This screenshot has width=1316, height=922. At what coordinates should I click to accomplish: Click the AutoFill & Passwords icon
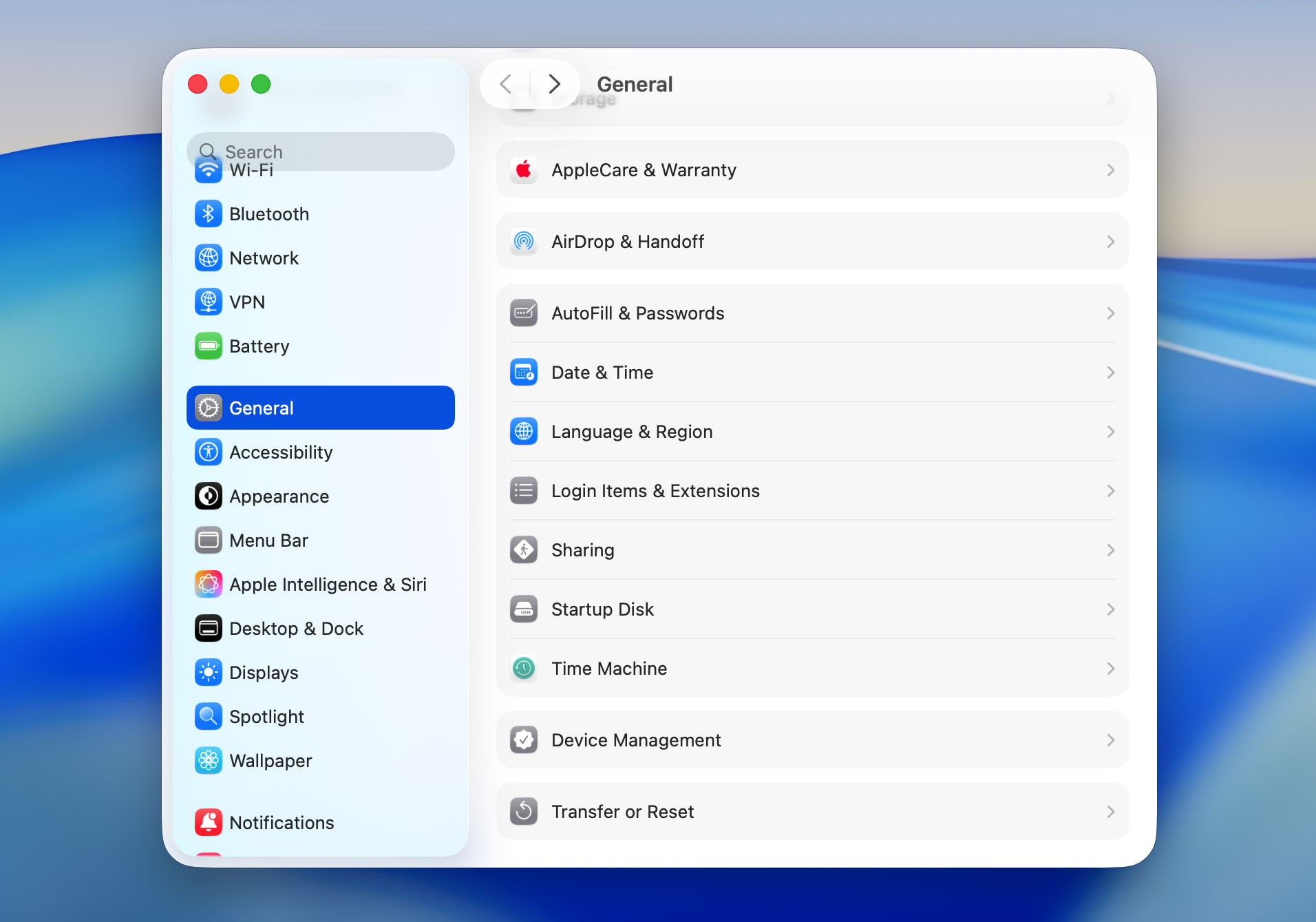pyautogui.click(x=524, y=313)
